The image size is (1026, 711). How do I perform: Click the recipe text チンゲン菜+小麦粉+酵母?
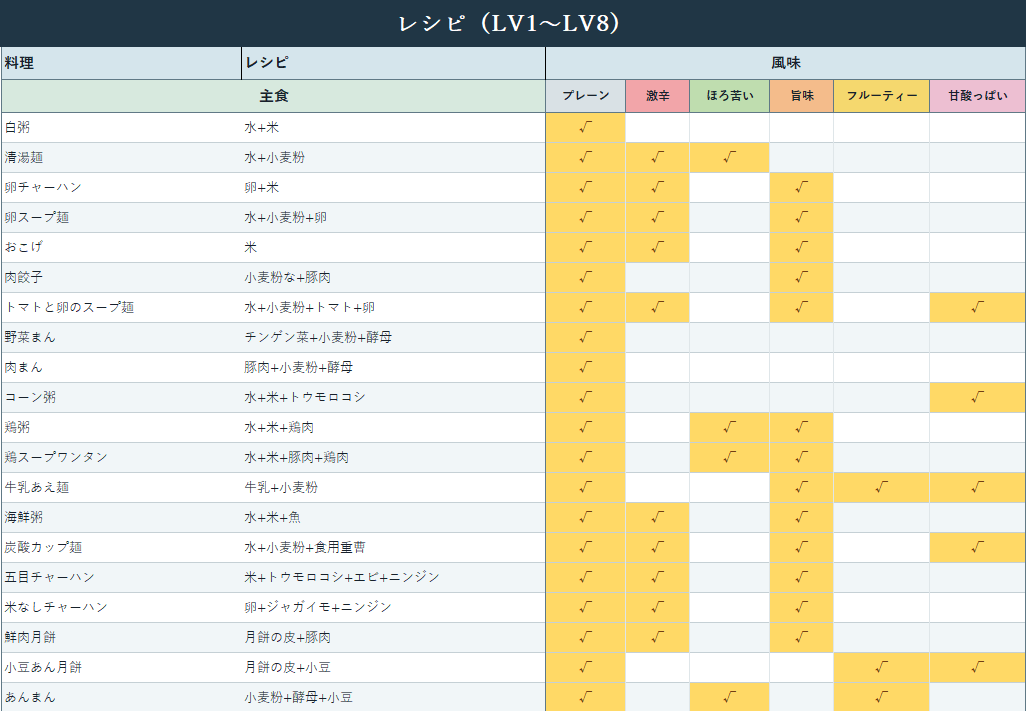tap(318, 338)
